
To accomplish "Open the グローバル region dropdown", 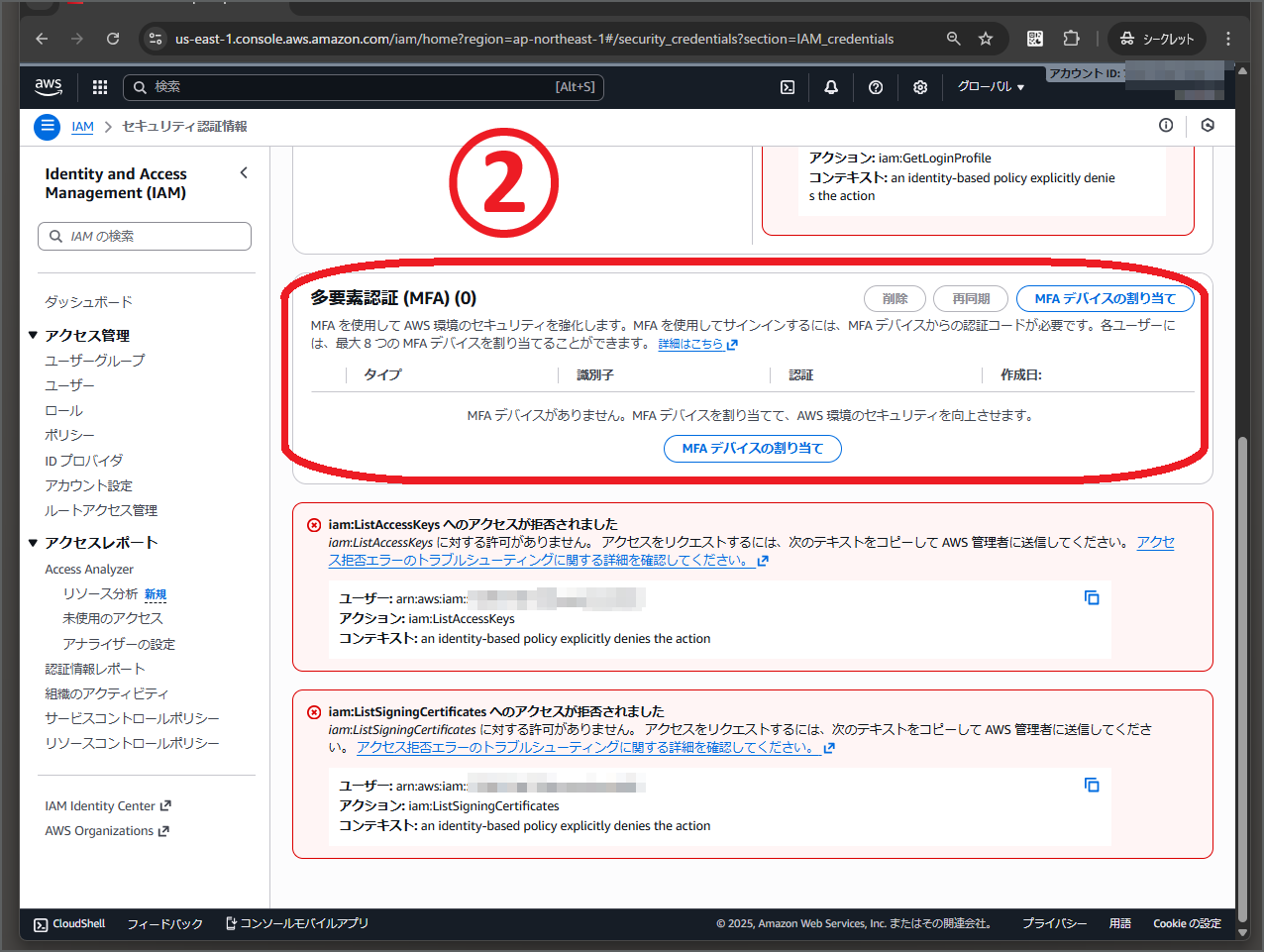I will (x=990, y=86).
